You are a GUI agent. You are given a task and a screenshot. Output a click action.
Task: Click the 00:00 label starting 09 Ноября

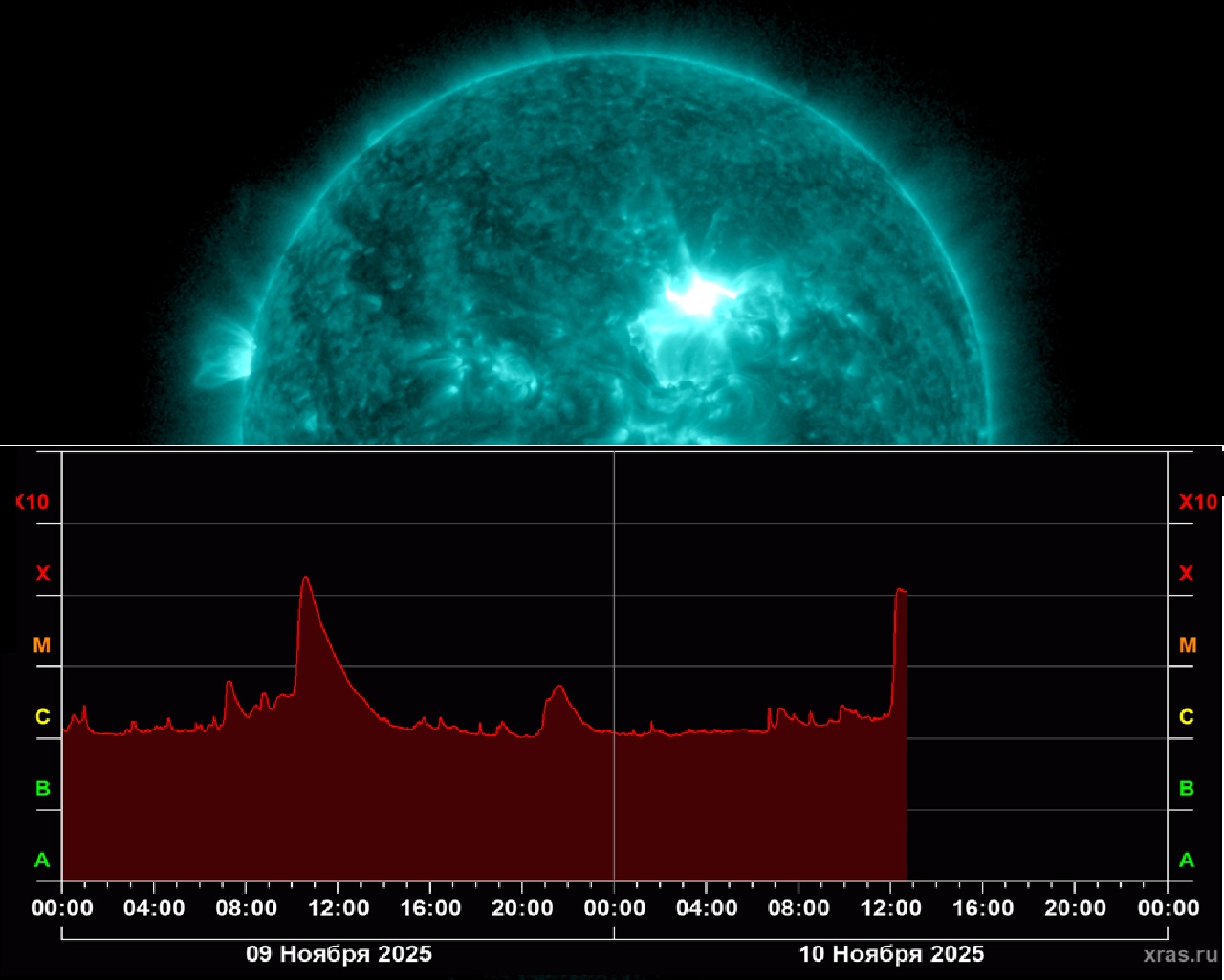click(x=62, y=907)
